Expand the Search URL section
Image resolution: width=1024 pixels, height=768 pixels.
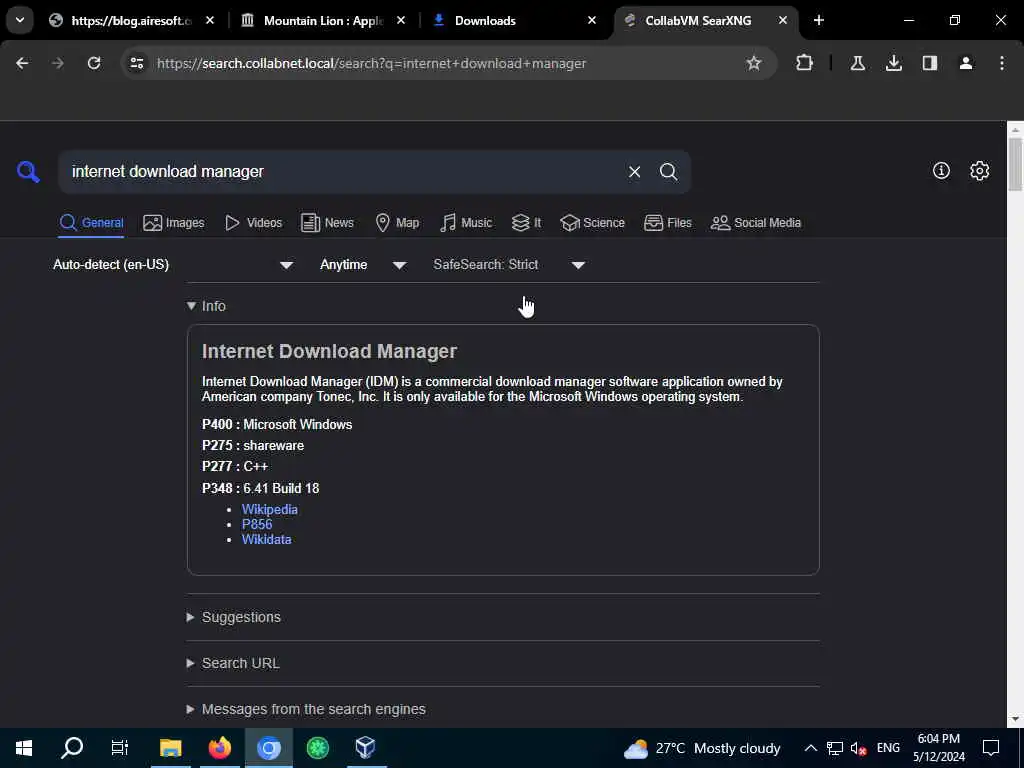pos(233,663)
